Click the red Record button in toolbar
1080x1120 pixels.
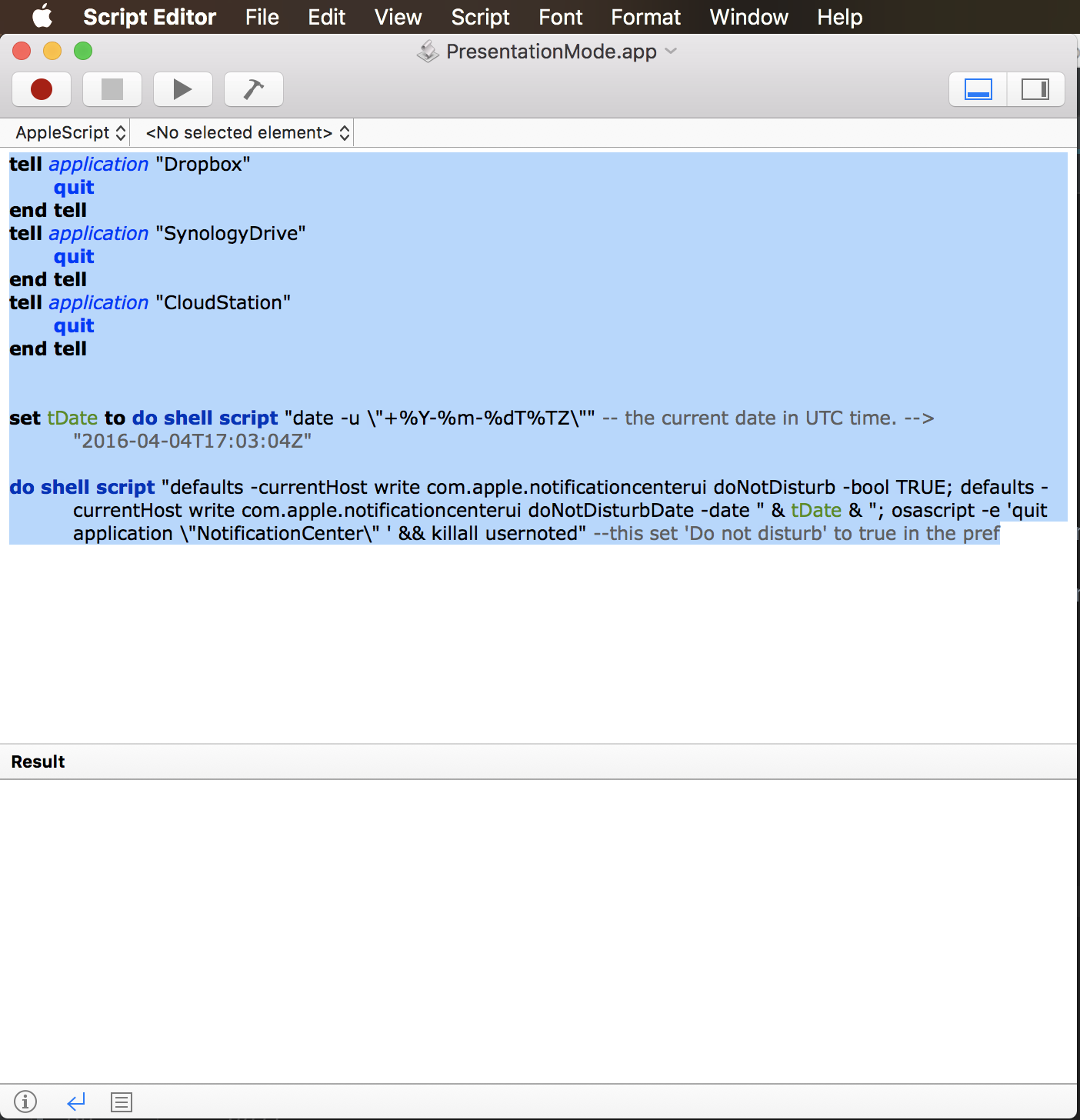[42, 89]
